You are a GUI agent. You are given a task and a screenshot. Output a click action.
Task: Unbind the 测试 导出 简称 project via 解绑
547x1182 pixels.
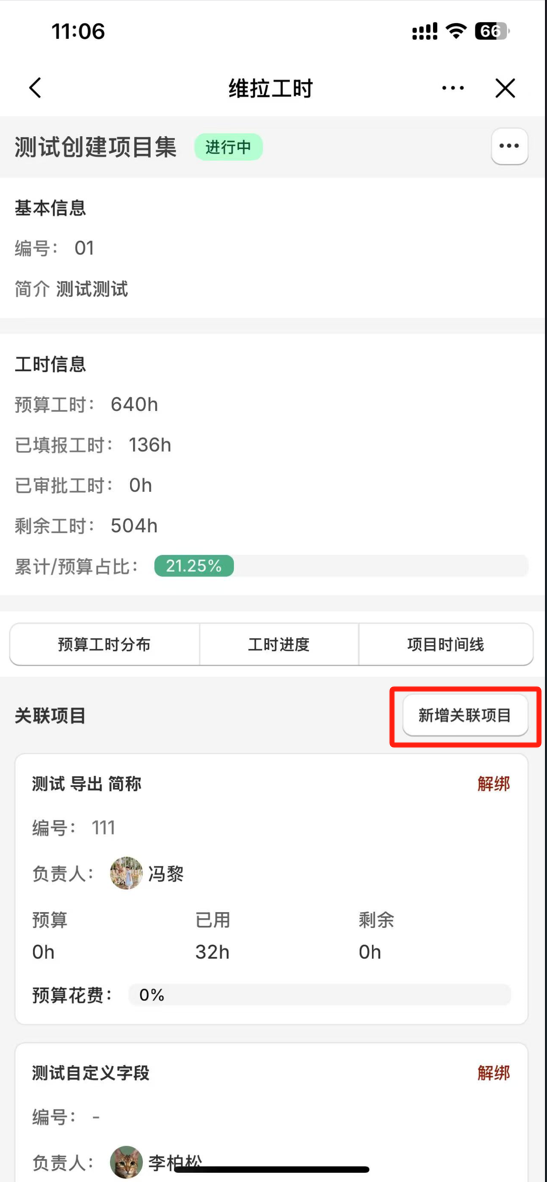pos(494,785)
